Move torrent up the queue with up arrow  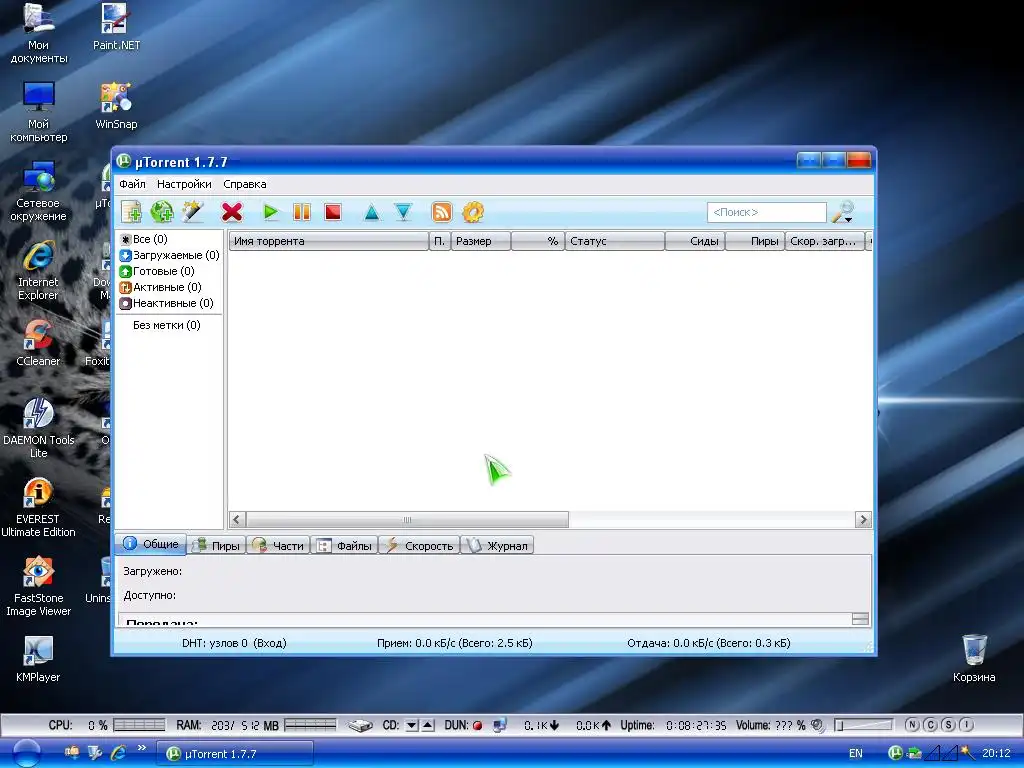click(372, 213)
